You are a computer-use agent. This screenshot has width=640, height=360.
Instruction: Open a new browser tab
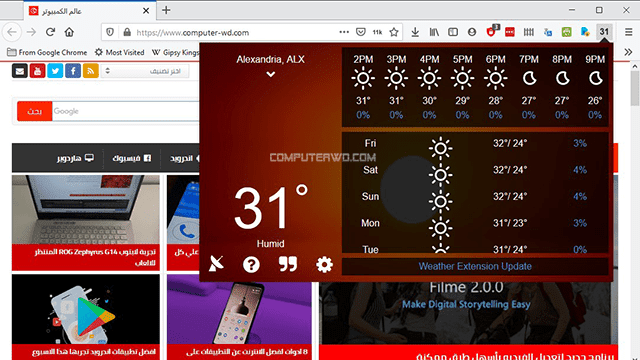point(166,10)
